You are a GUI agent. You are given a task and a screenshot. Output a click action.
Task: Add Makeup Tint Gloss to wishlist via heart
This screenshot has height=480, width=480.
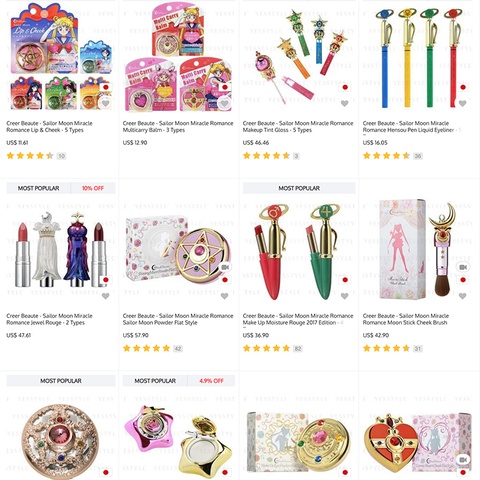[344, 103]
